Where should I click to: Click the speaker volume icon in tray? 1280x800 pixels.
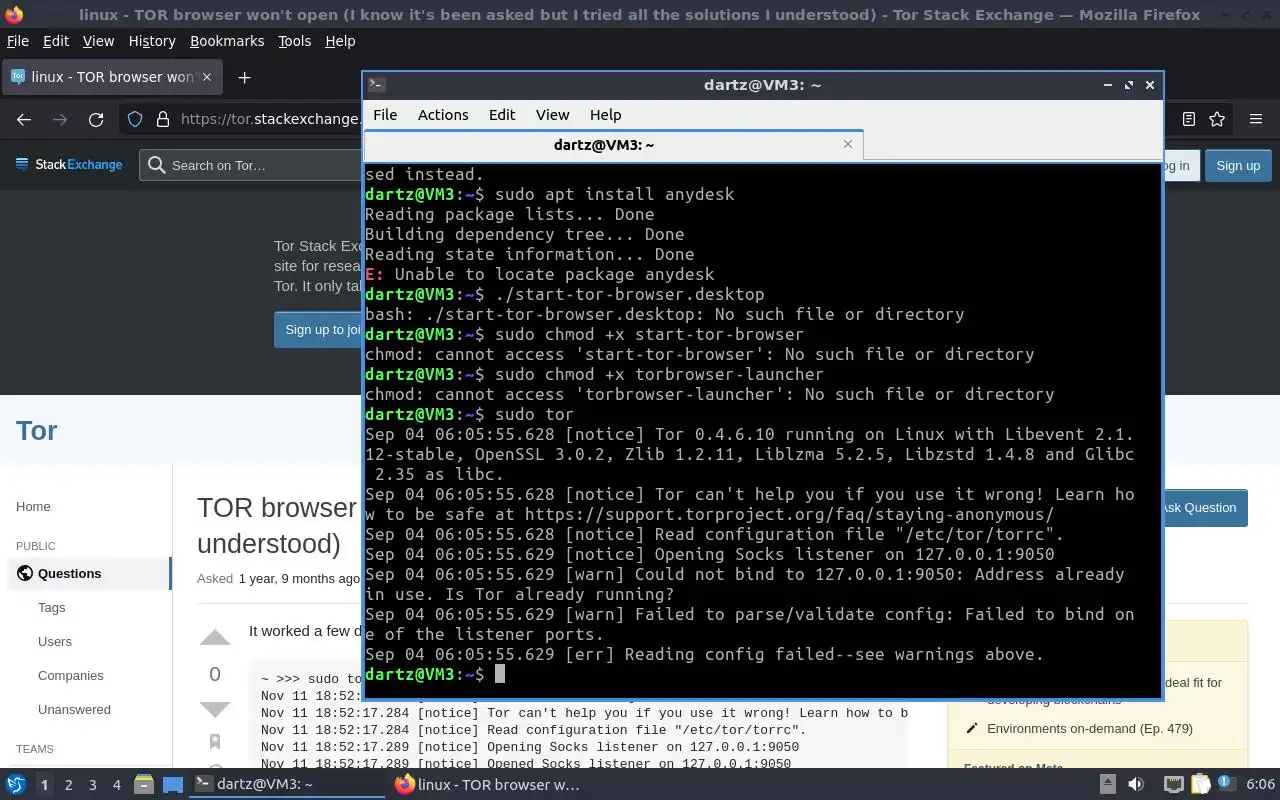click(1136, 785)
